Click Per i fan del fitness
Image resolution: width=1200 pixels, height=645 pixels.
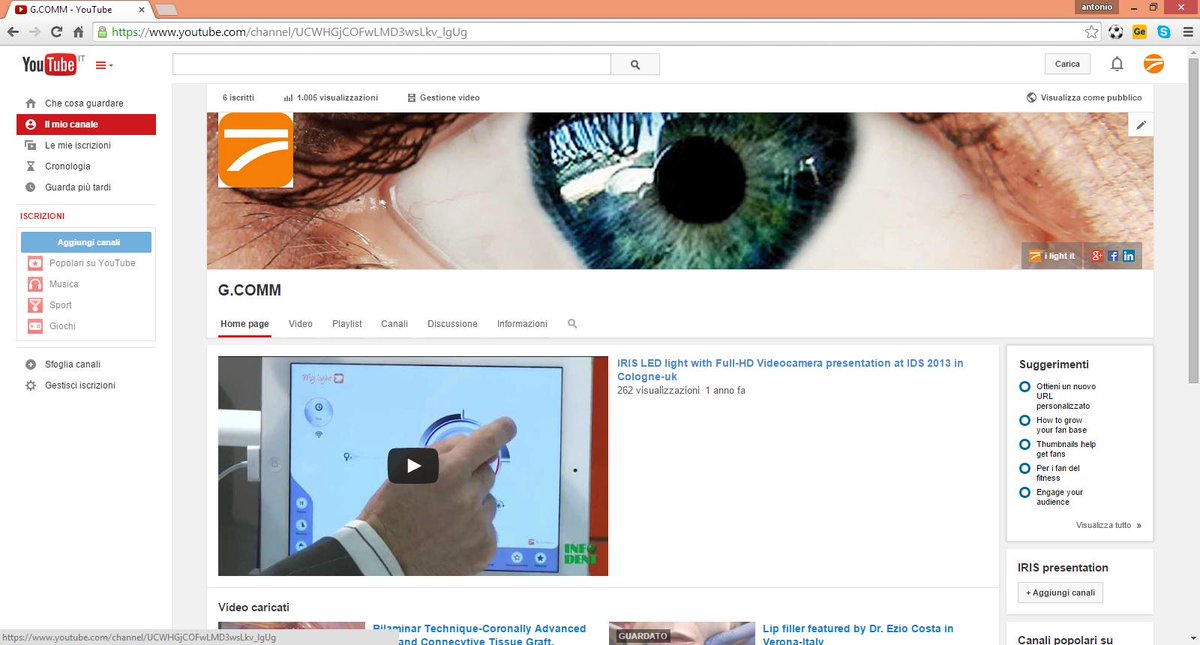point(1058,473)
